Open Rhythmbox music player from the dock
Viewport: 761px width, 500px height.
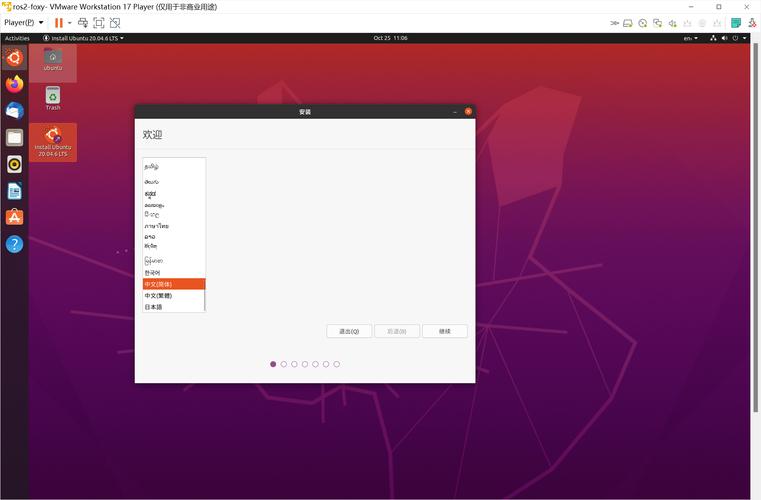pyautogui.click(x=15, y=165)
